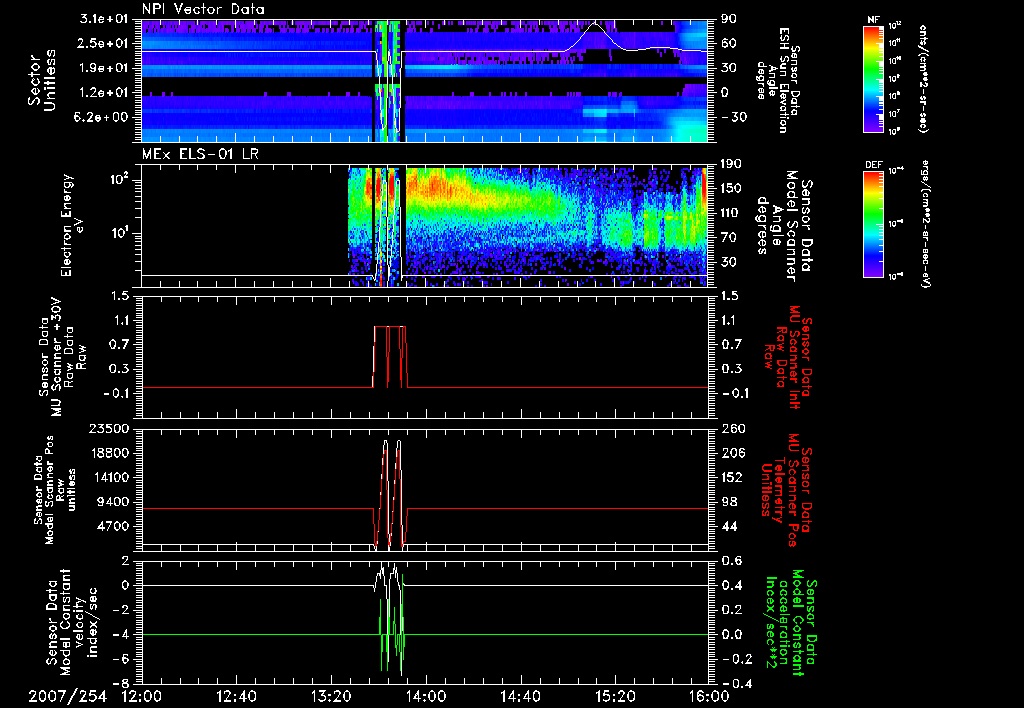Click the 150 scanner angle tick
1024x708 pixels.
[x=731, y=188]
